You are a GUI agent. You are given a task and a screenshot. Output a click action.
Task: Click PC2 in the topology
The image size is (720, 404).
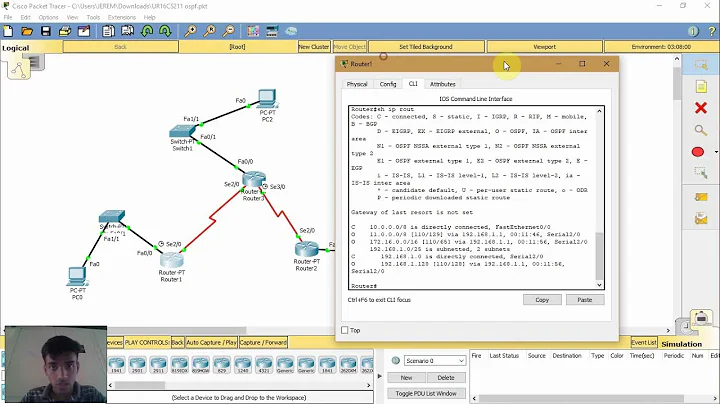pos(267,98)
